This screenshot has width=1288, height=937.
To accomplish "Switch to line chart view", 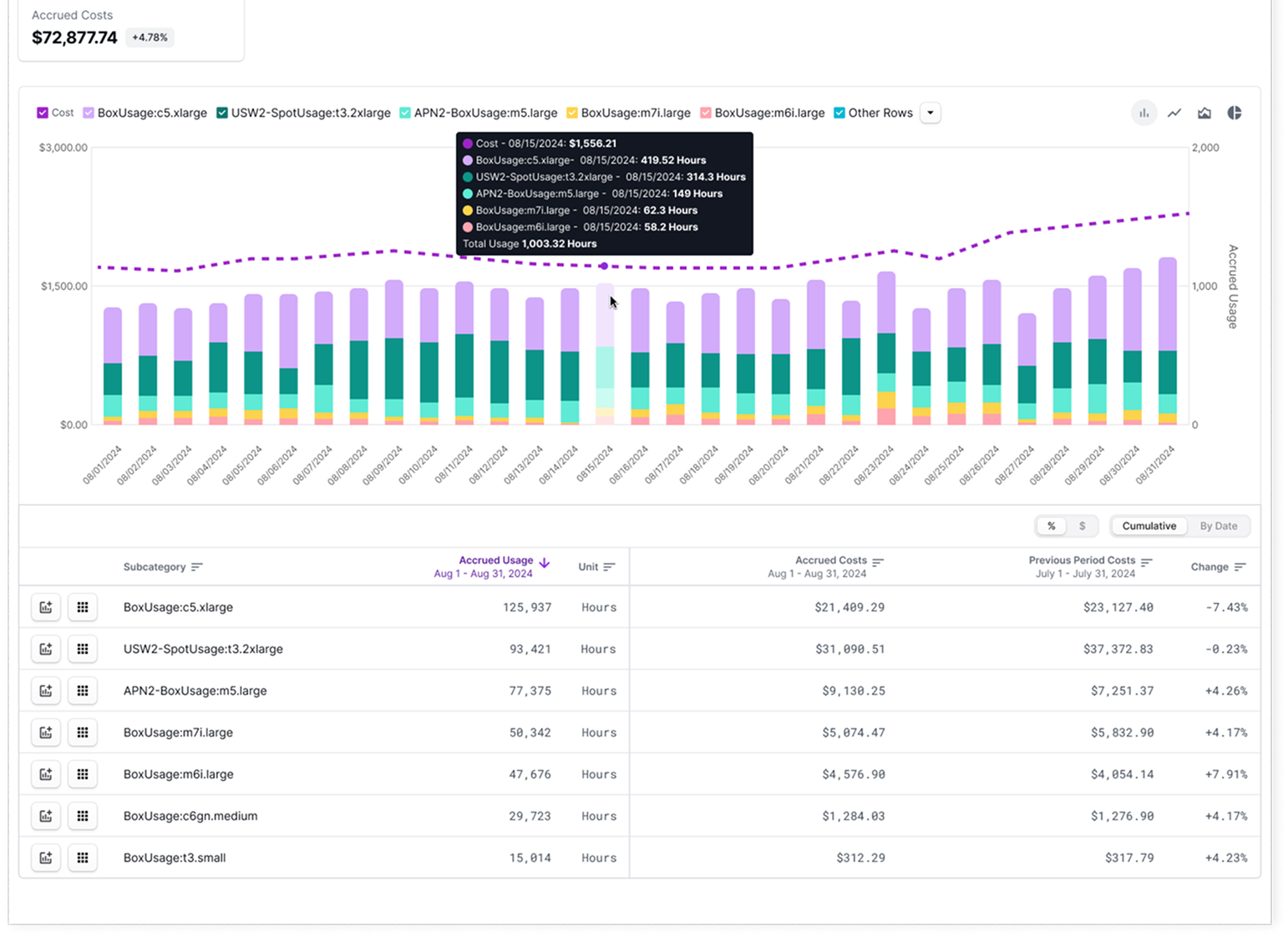I will tap(1174, 113).
